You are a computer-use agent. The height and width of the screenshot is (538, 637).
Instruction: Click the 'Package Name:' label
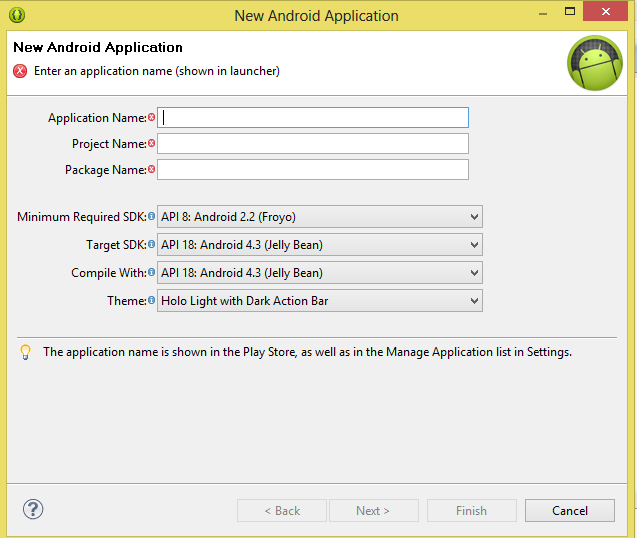[106, 170]
